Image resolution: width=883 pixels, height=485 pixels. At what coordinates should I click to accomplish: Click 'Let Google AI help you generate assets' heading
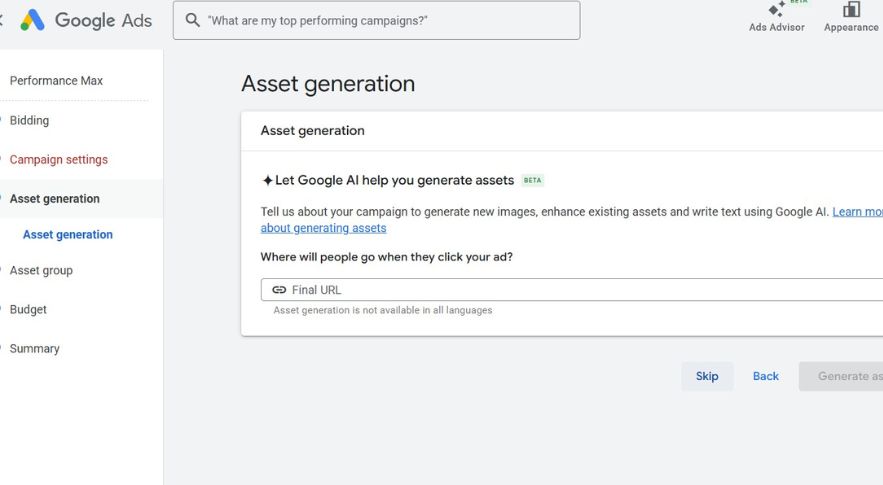[x=394, y=180]
